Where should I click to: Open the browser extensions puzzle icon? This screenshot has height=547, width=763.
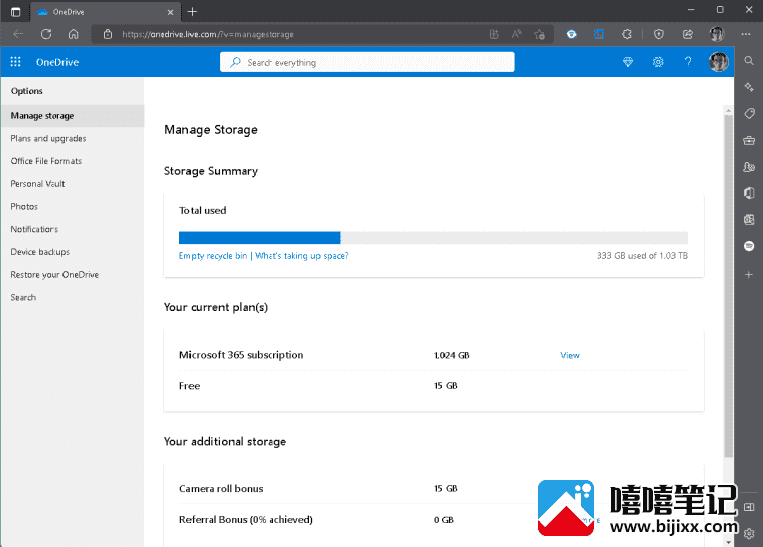[x=627, y=34]
